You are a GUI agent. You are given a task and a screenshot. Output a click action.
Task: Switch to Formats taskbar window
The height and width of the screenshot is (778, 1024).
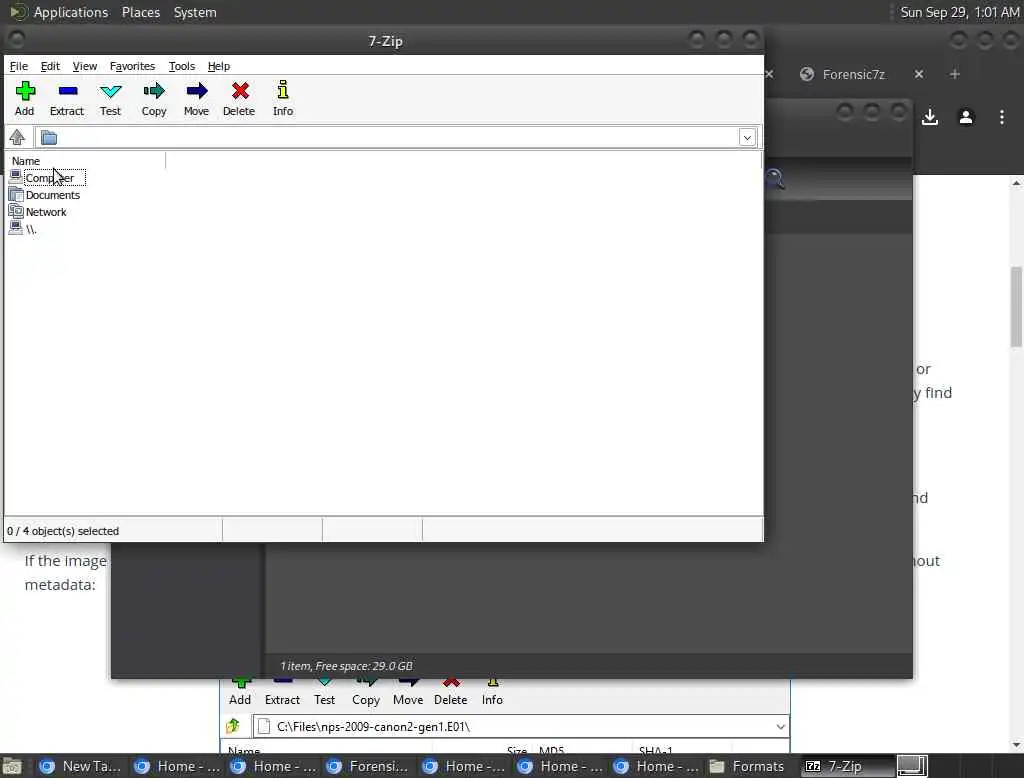click(747, 766)
